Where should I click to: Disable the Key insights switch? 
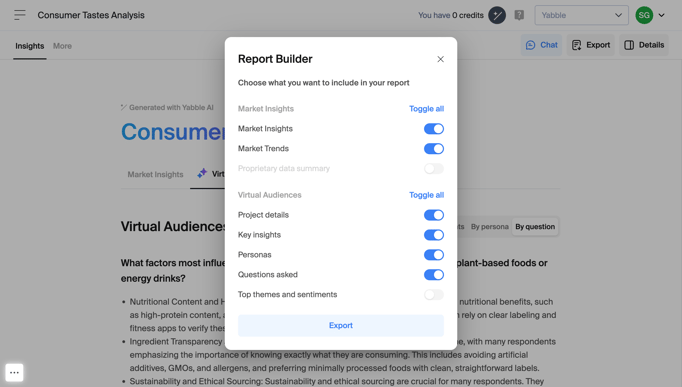pos(434,235)
